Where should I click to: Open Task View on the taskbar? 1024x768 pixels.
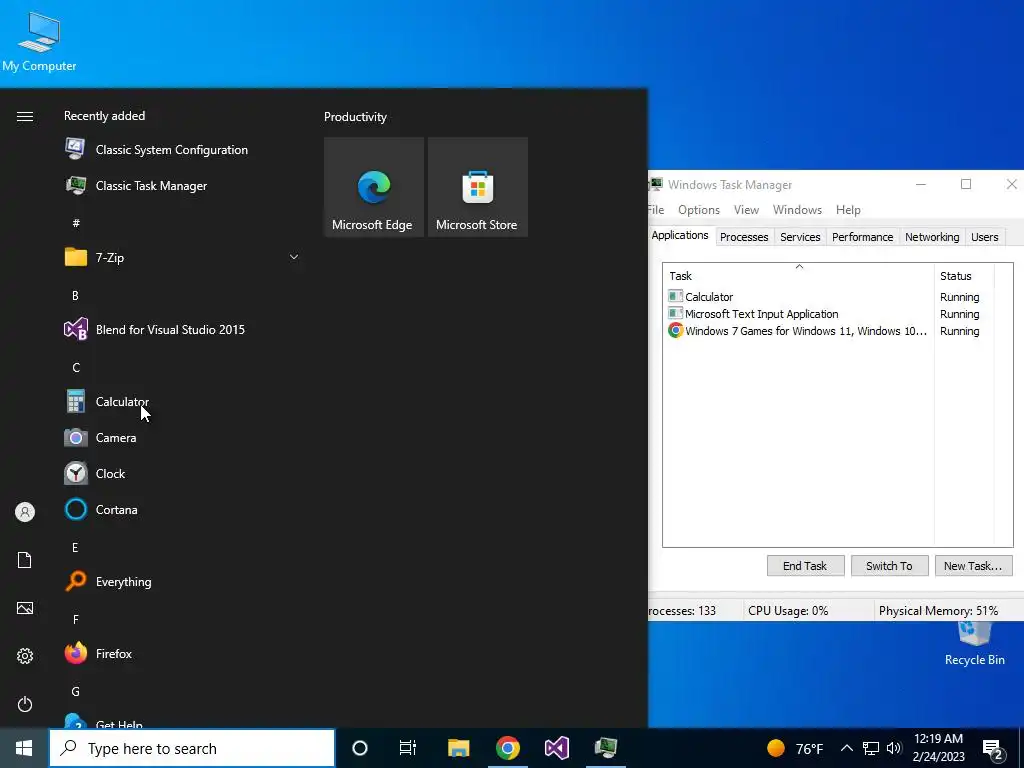tap(408, 748)
